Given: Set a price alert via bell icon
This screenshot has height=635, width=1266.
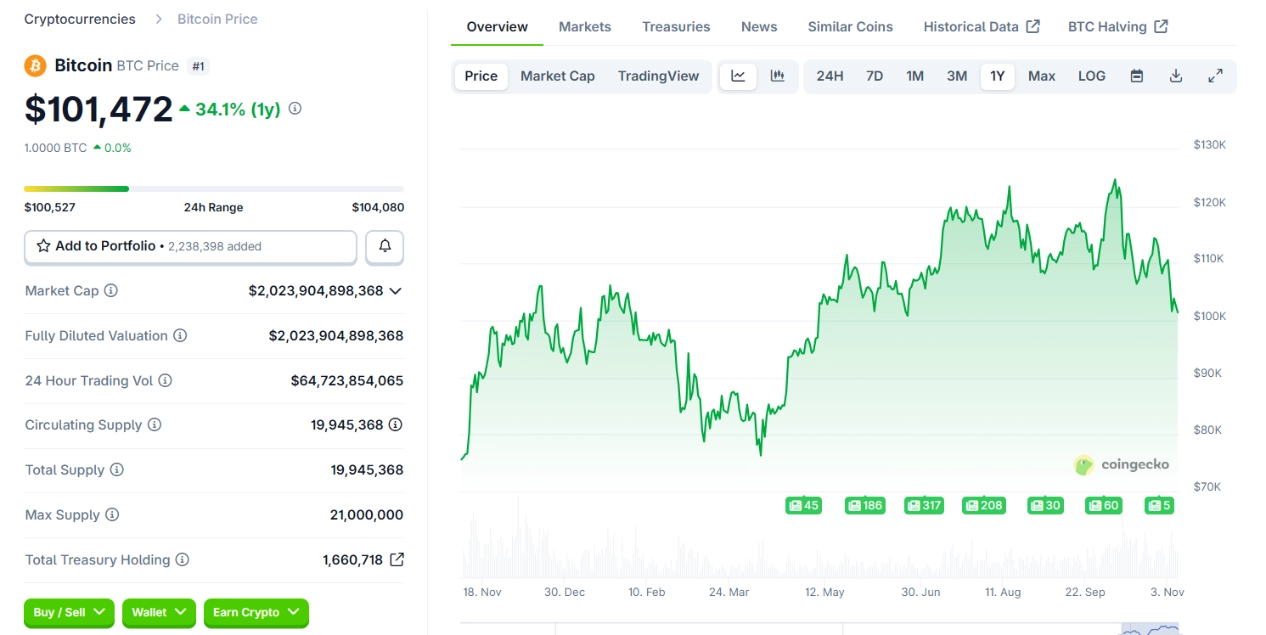Looking at the screenshot, I should point(384,247).
